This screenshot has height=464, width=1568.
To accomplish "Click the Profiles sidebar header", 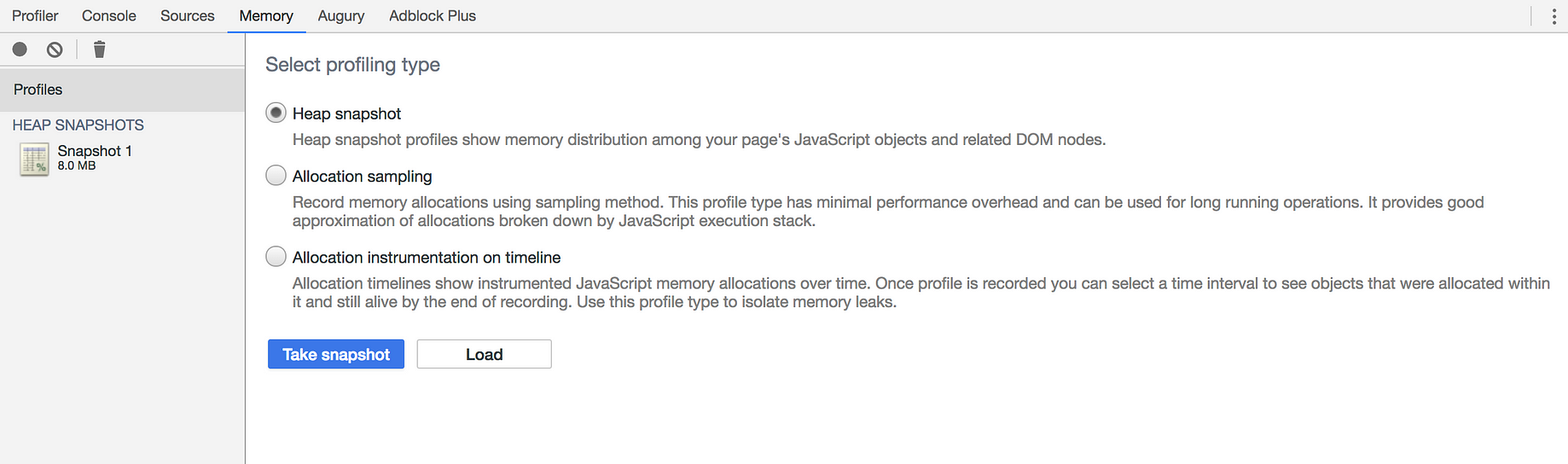I will coord(123,90).
